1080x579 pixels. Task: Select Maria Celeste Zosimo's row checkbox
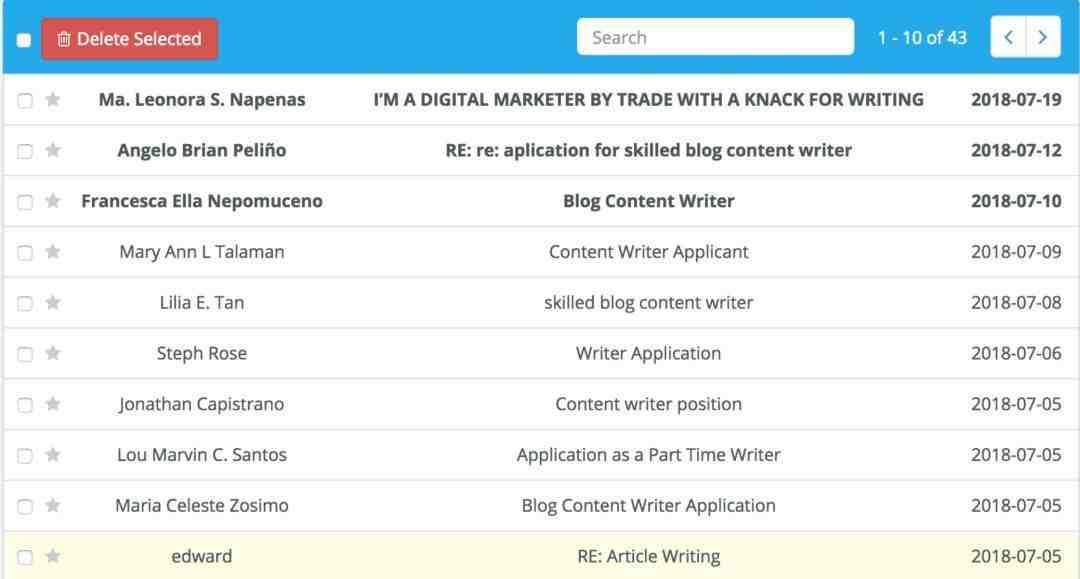pyautogui.click(x=25, y=507)
